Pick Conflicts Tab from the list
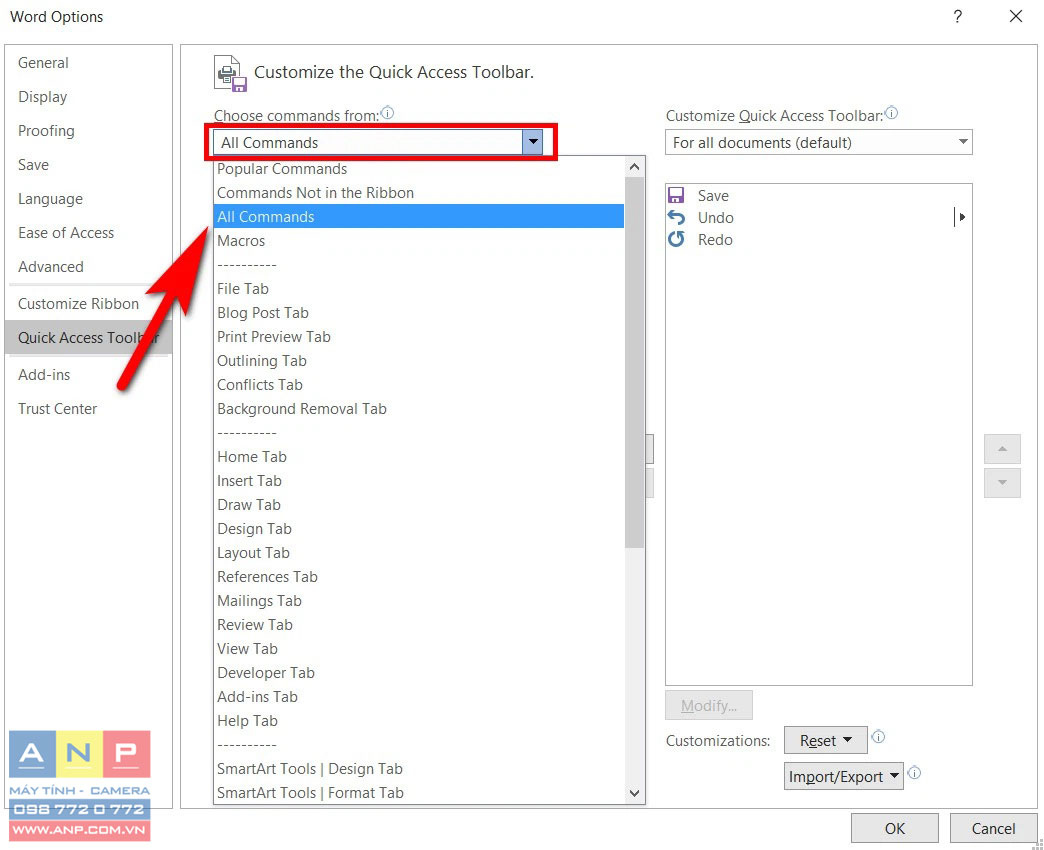 [419, 385]
